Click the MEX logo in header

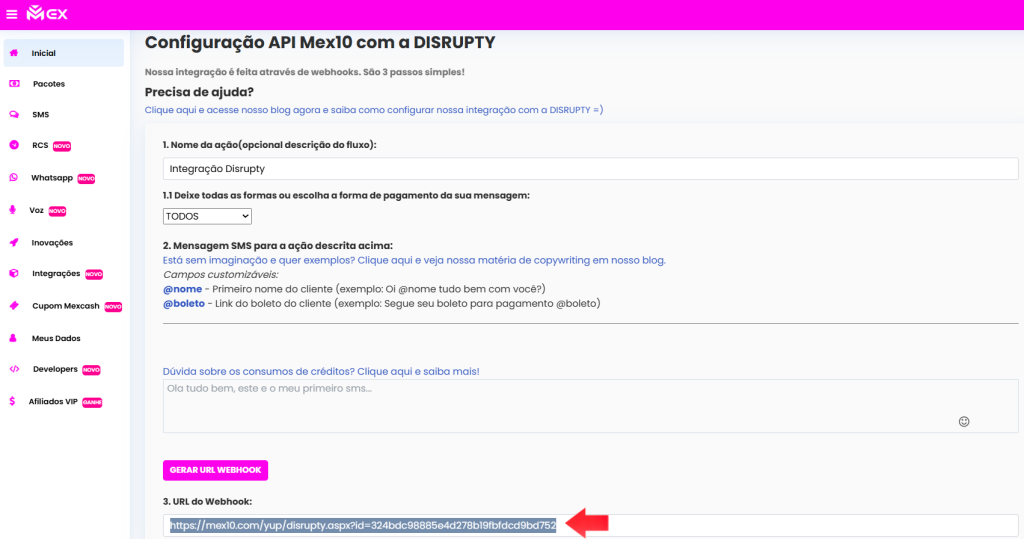coord(47,13)
